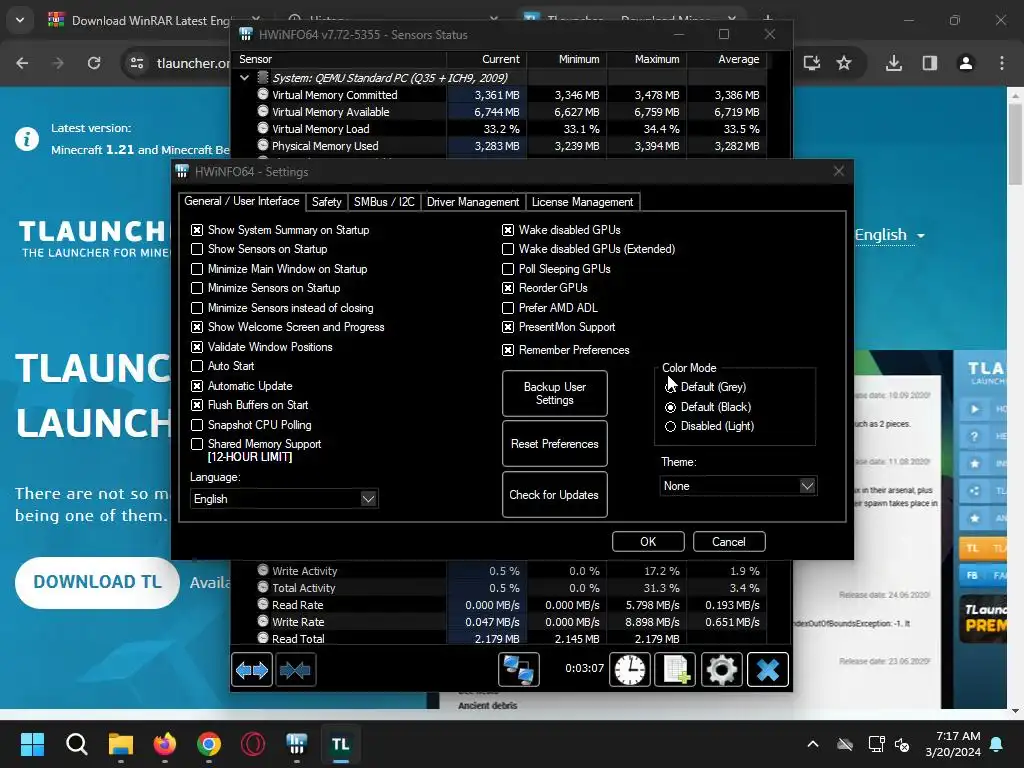Click the Maximum column header in sensors
Image resolution: width=1024 pixels, height=768 pixels.
(x=656, y=59)
